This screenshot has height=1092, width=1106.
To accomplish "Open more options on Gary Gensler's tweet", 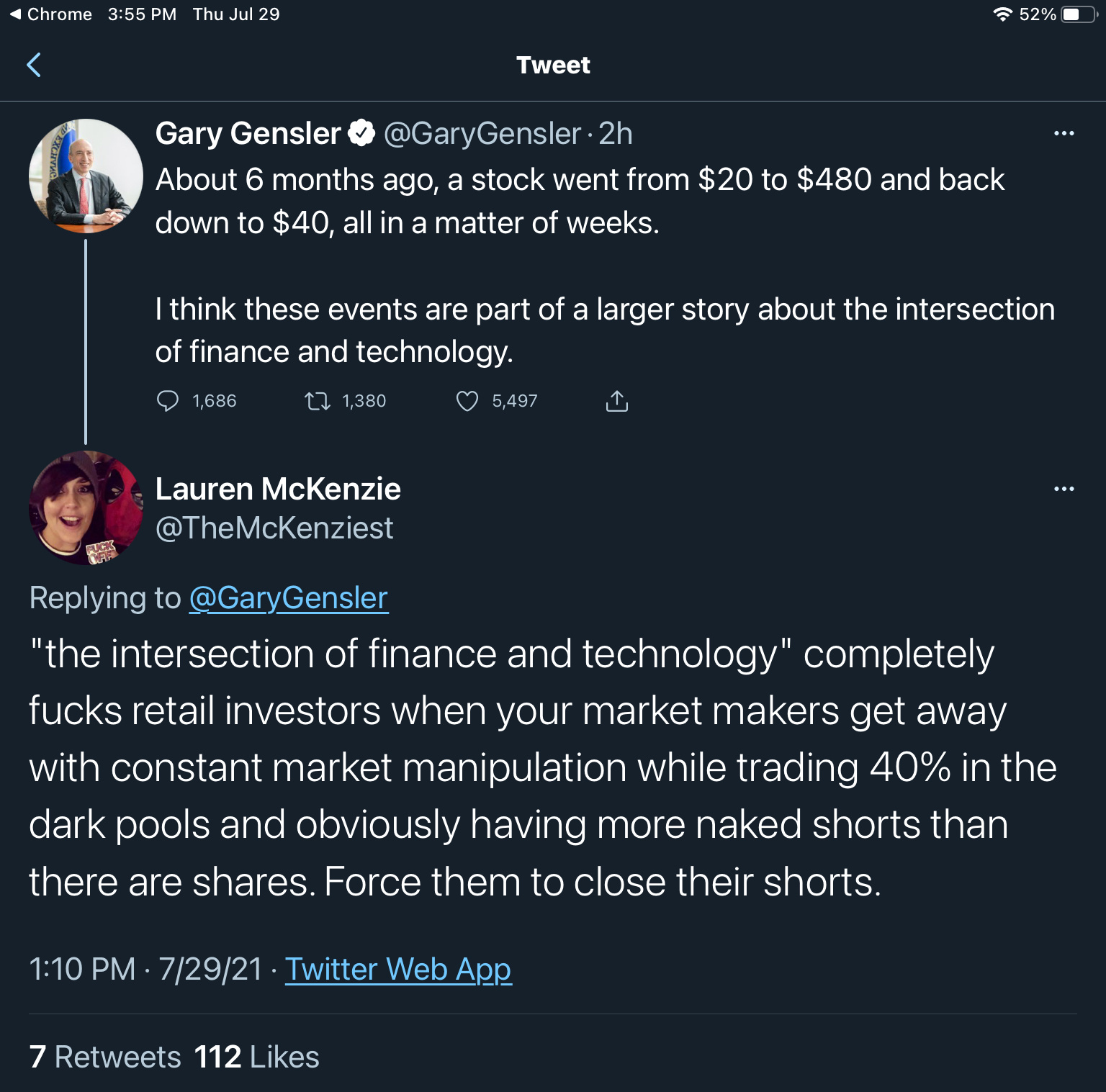I will (x=1064, y=133).
